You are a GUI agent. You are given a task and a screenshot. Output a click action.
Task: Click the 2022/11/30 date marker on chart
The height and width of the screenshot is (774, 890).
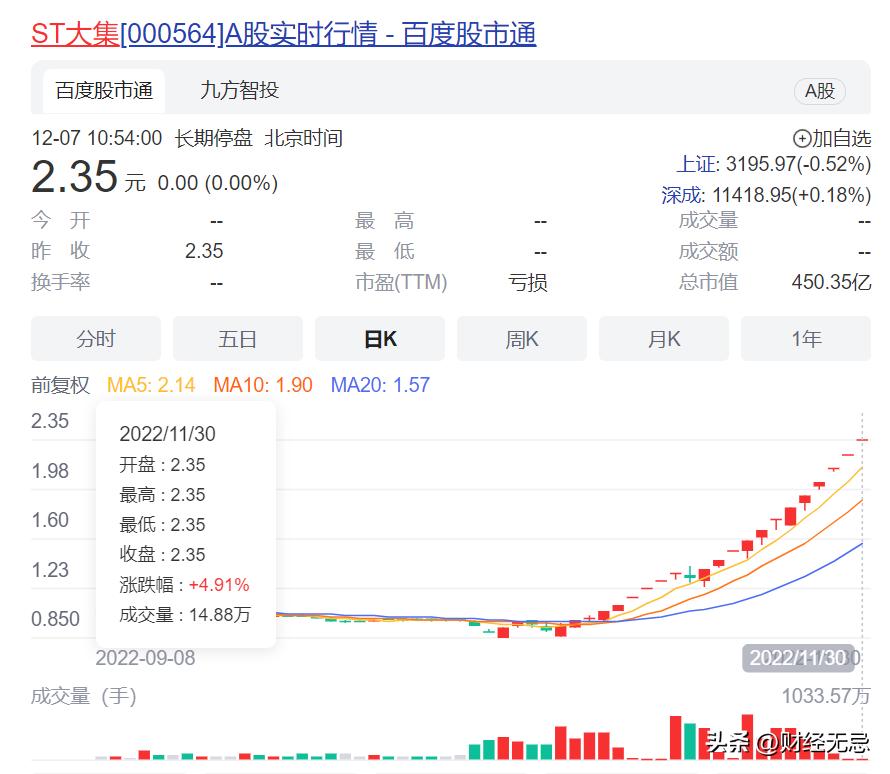click(x=797, y=657)
